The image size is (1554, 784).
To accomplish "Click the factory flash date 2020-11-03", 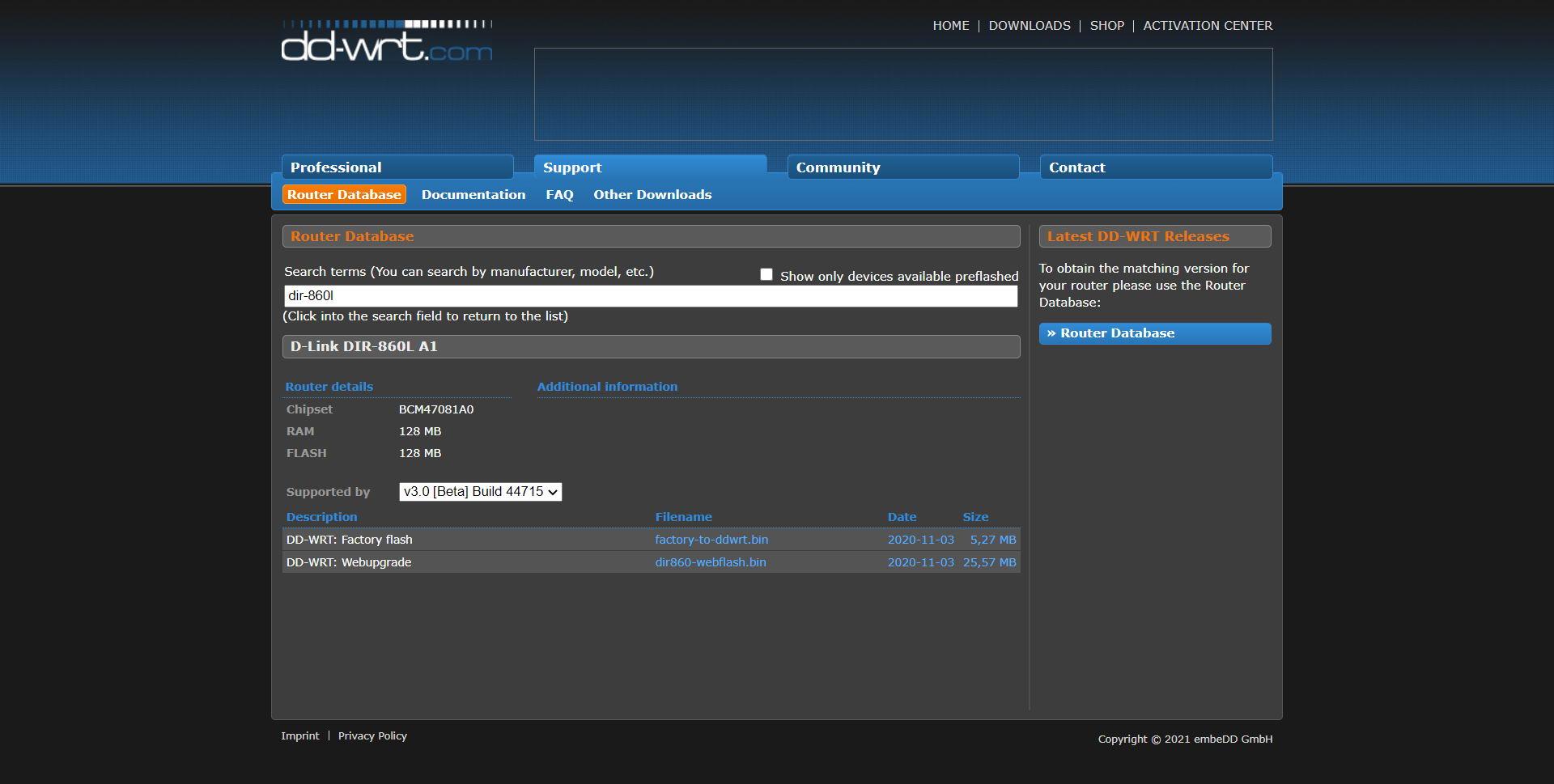I will coord(920,540).
